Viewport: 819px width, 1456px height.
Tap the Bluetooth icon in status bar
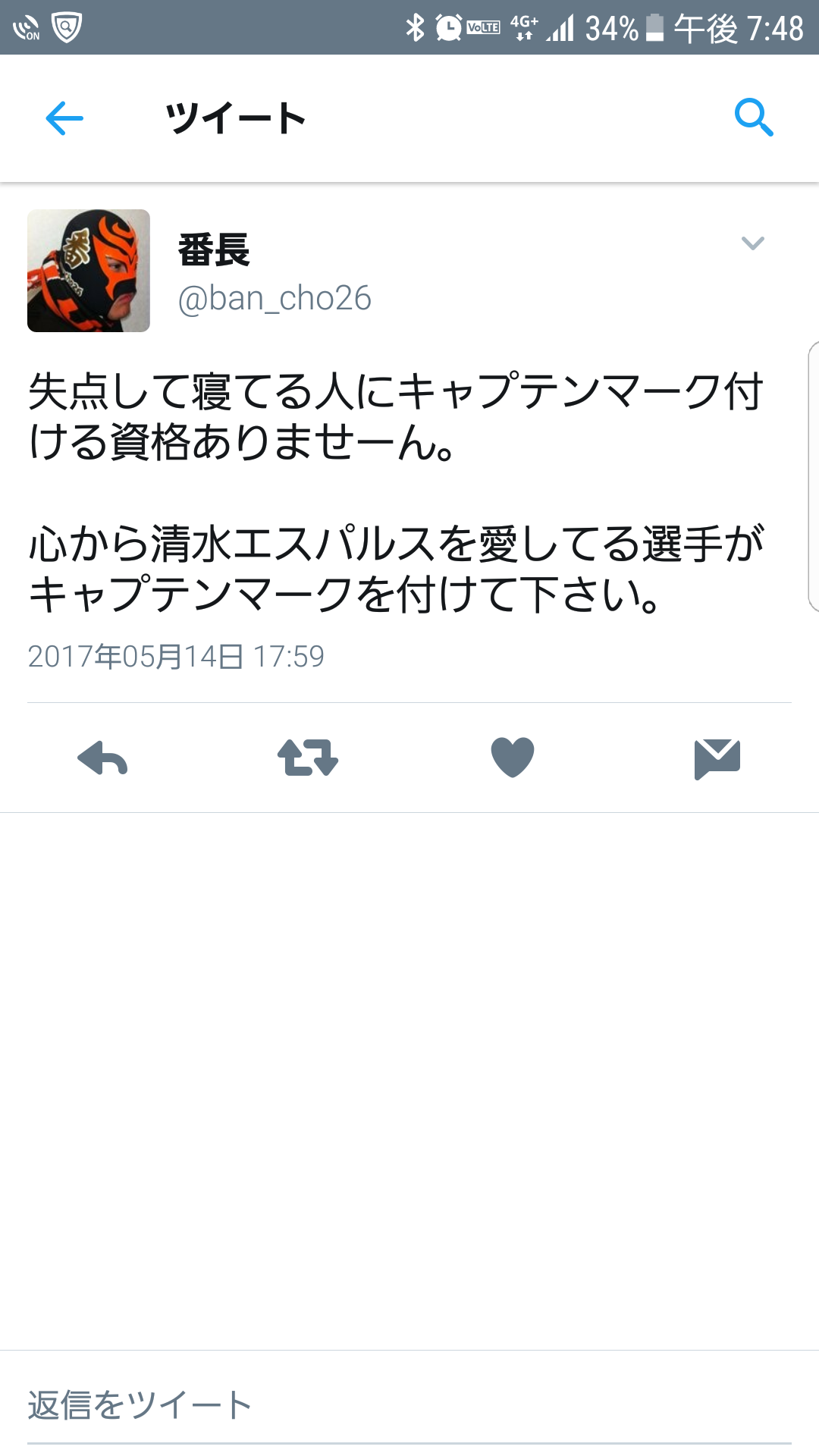pyautogui.click(x=416, y=28)
